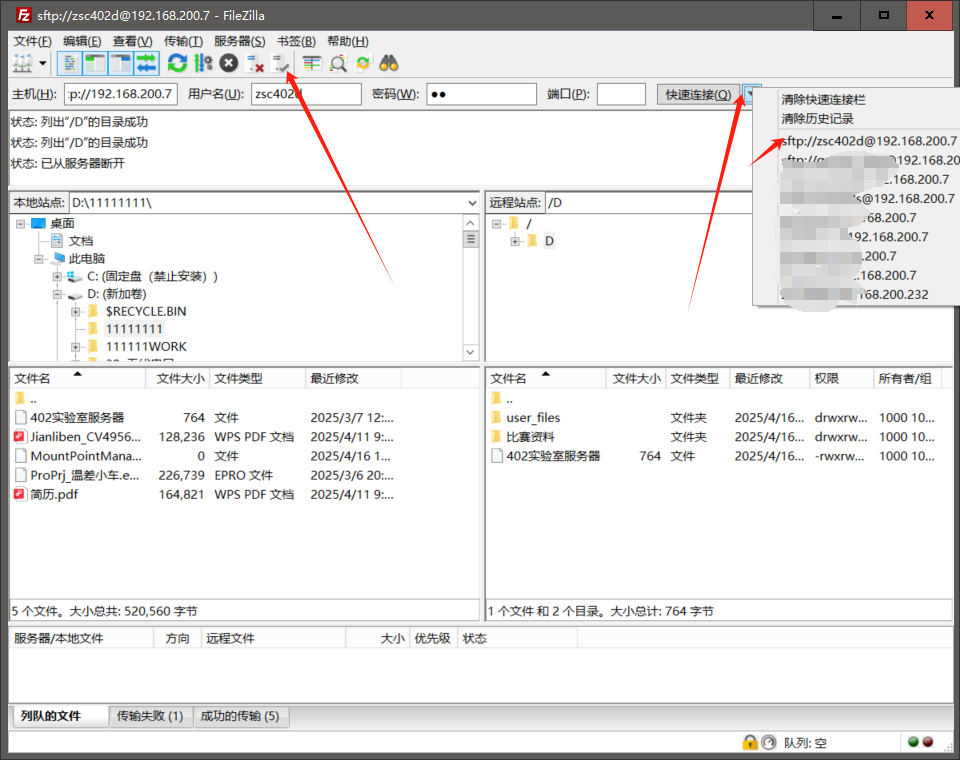The height and width of the screenshot is (760, 960).
Task: Click the 用户名 username field
Action: click(x=306, y=94)
